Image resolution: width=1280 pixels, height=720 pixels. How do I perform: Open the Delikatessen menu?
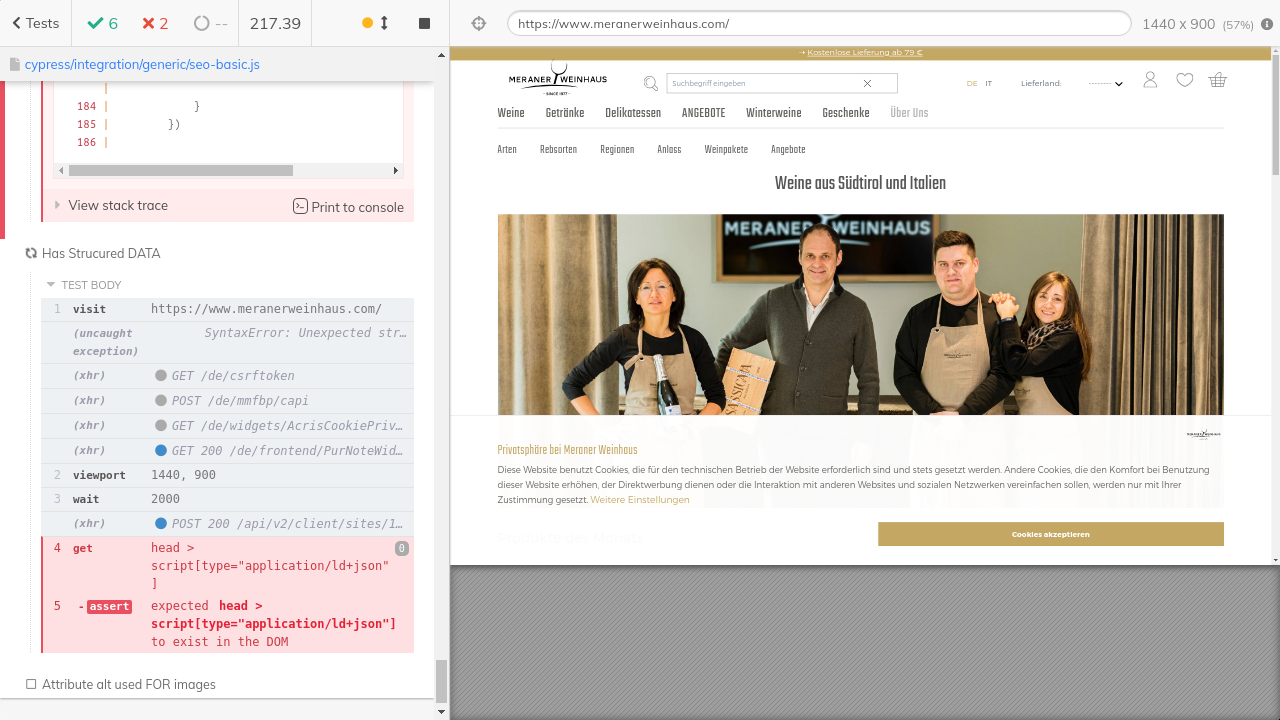[632, 113]
